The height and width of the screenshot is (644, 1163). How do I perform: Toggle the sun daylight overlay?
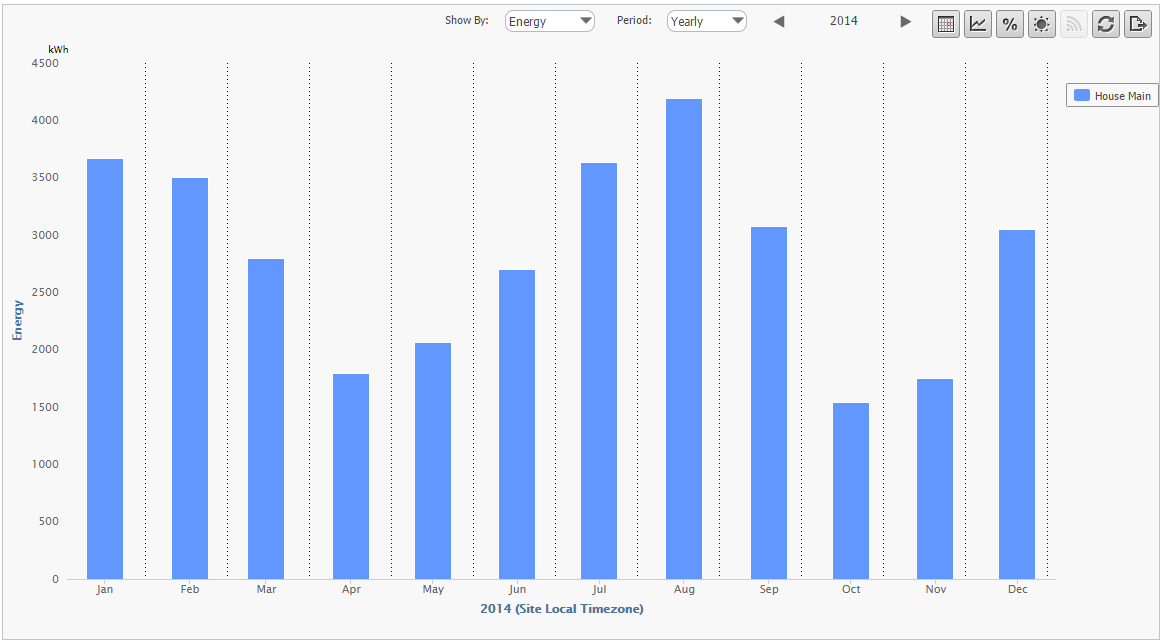(x=1042, y=24)
